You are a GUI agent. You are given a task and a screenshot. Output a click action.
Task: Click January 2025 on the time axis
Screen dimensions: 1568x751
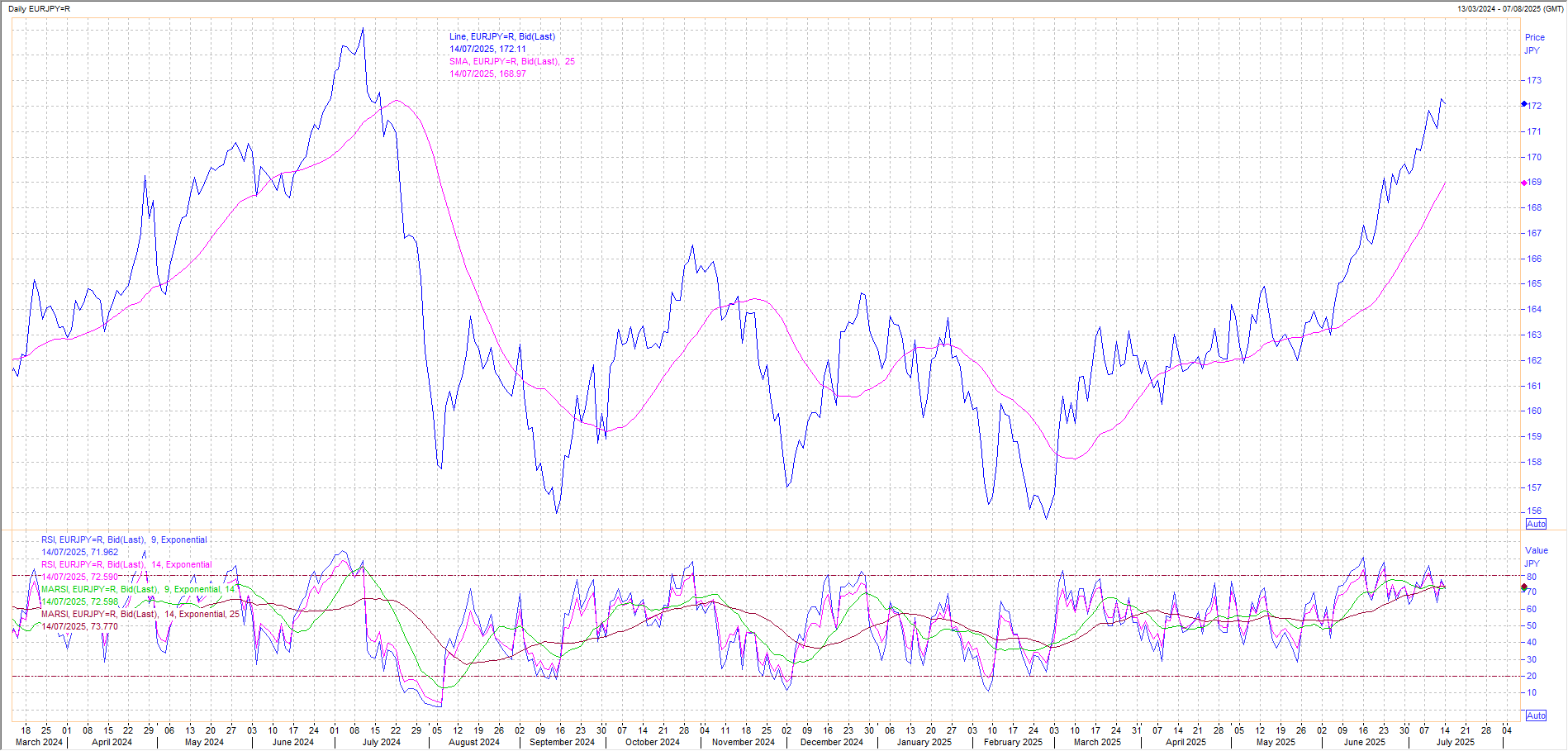click(924, 742)
